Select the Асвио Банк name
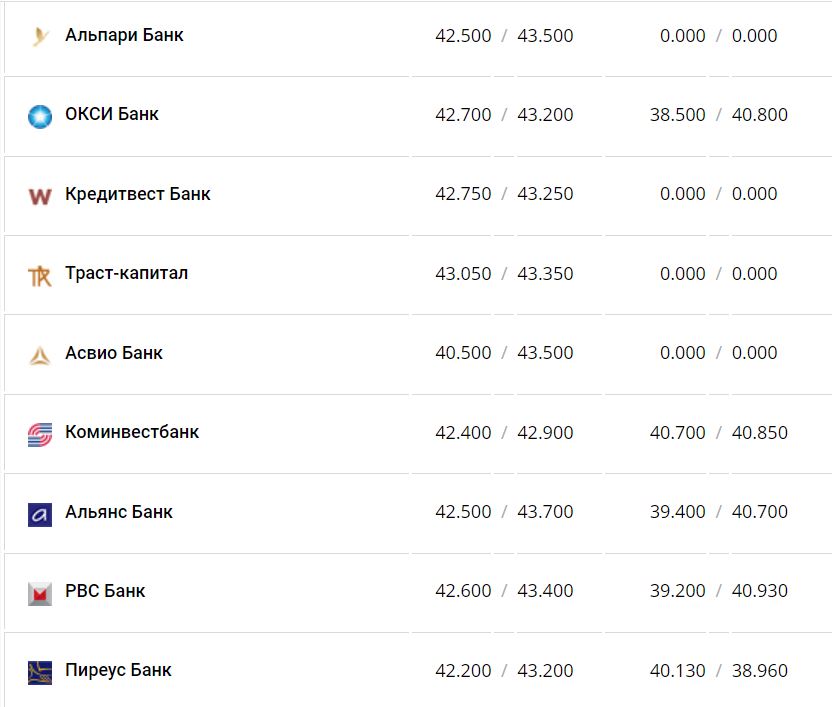The image size is (832, 707). pos(114,353)
